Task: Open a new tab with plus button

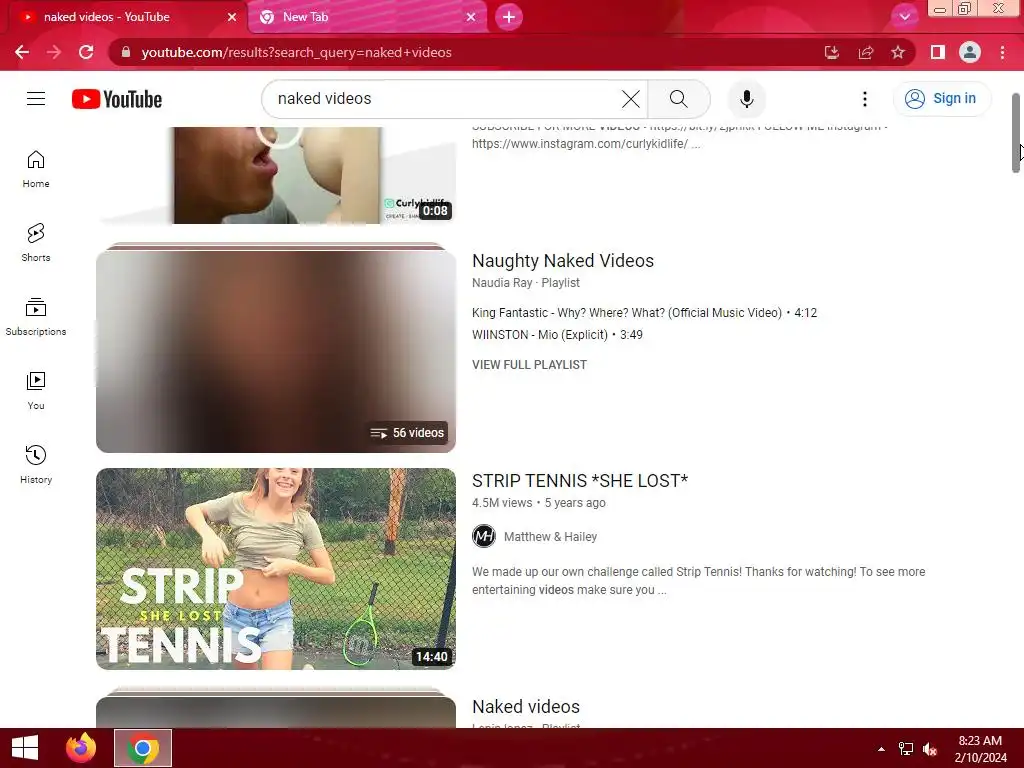Action: [x=509, y=17]
